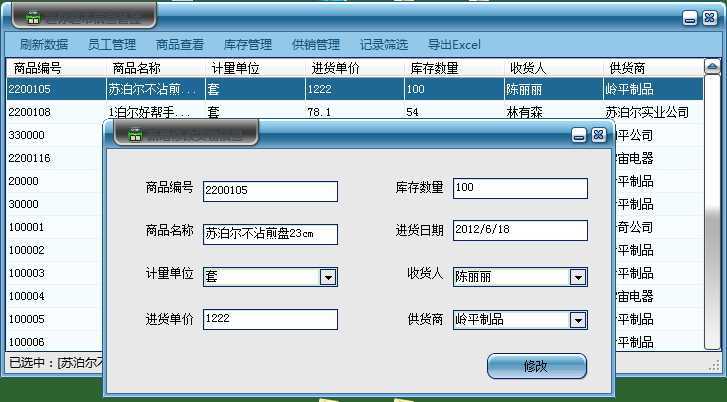Click the 导出Excel menu item
This screenshot has width=727, height=402.
tap(454, 45)
